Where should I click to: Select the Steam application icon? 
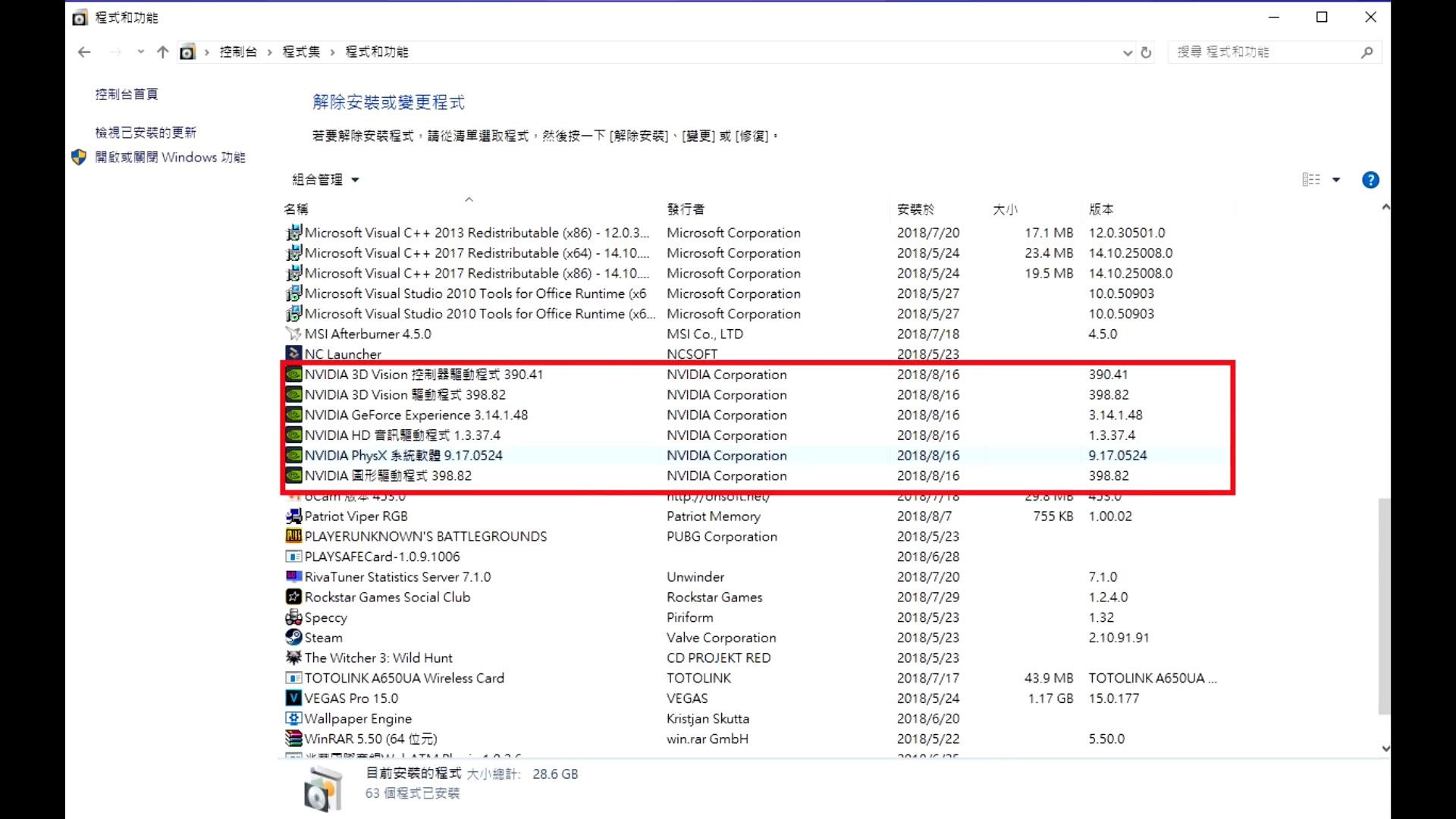(x=295, y=637)
